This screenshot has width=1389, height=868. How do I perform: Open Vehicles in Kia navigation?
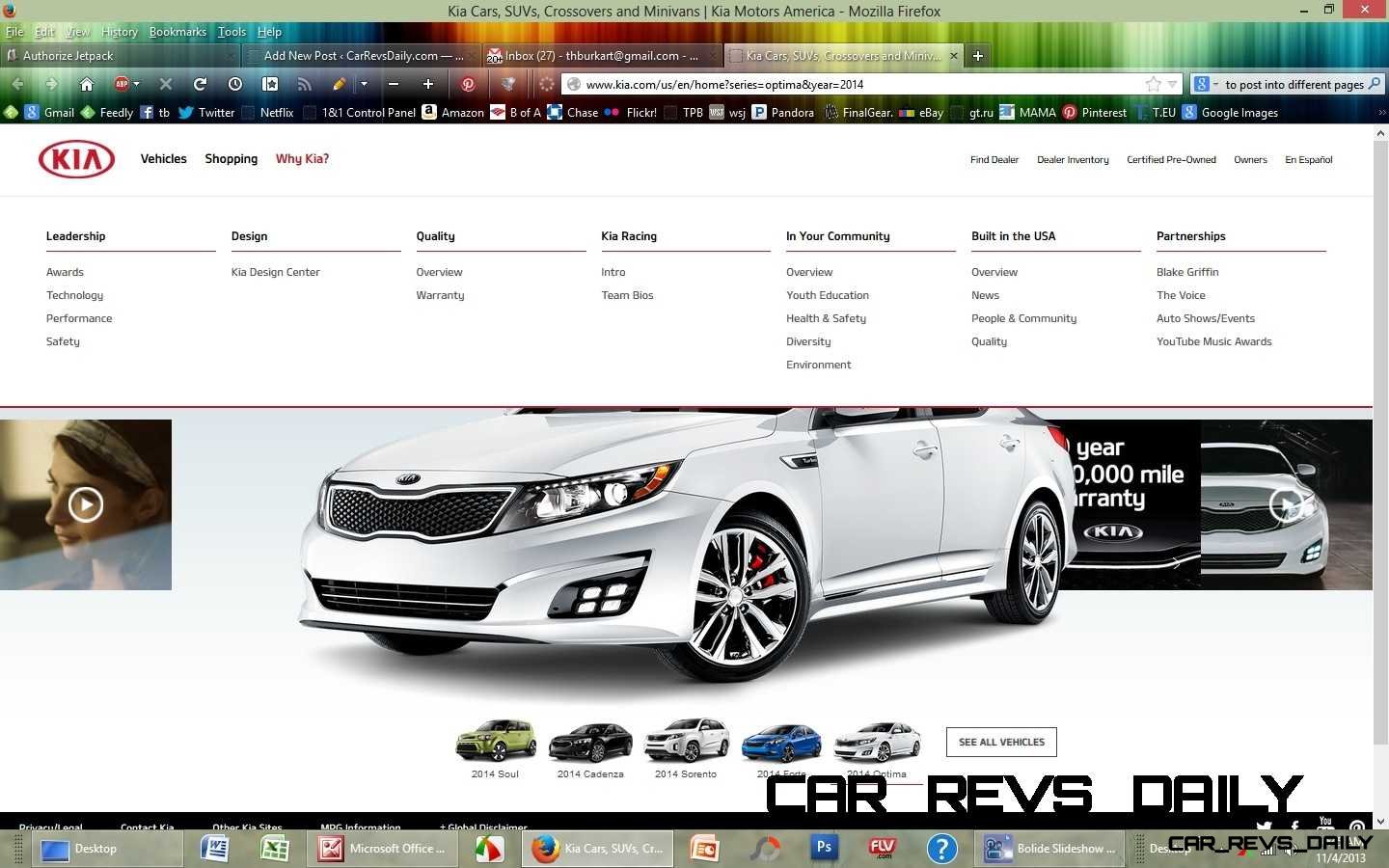click(x=164, y=159)
